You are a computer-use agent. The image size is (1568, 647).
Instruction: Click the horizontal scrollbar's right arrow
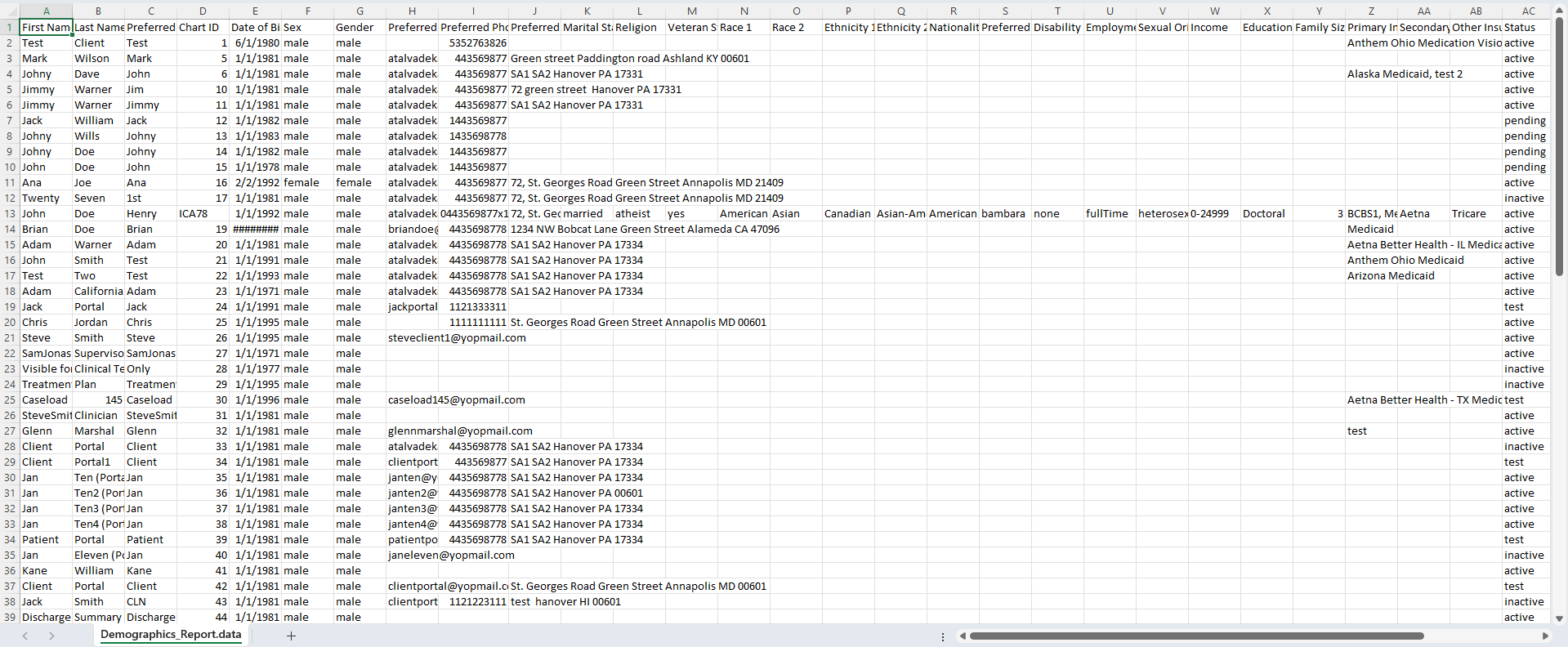[x=1545, y=636]
